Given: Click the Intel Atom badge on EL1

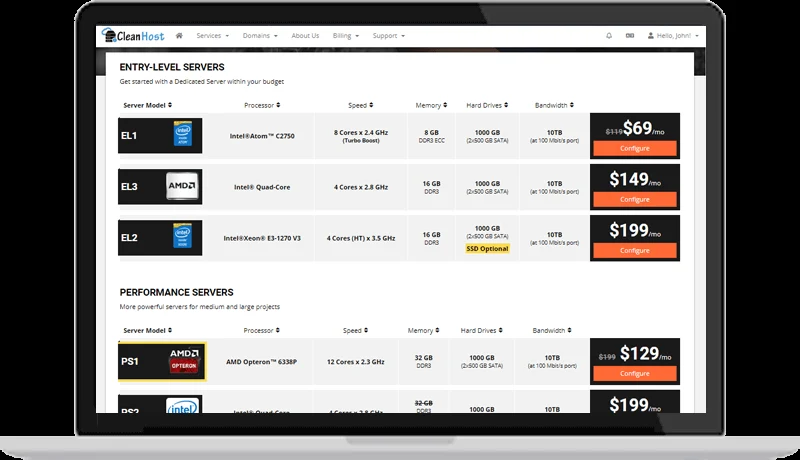Looking at the screenshot, I should (183, 134).
